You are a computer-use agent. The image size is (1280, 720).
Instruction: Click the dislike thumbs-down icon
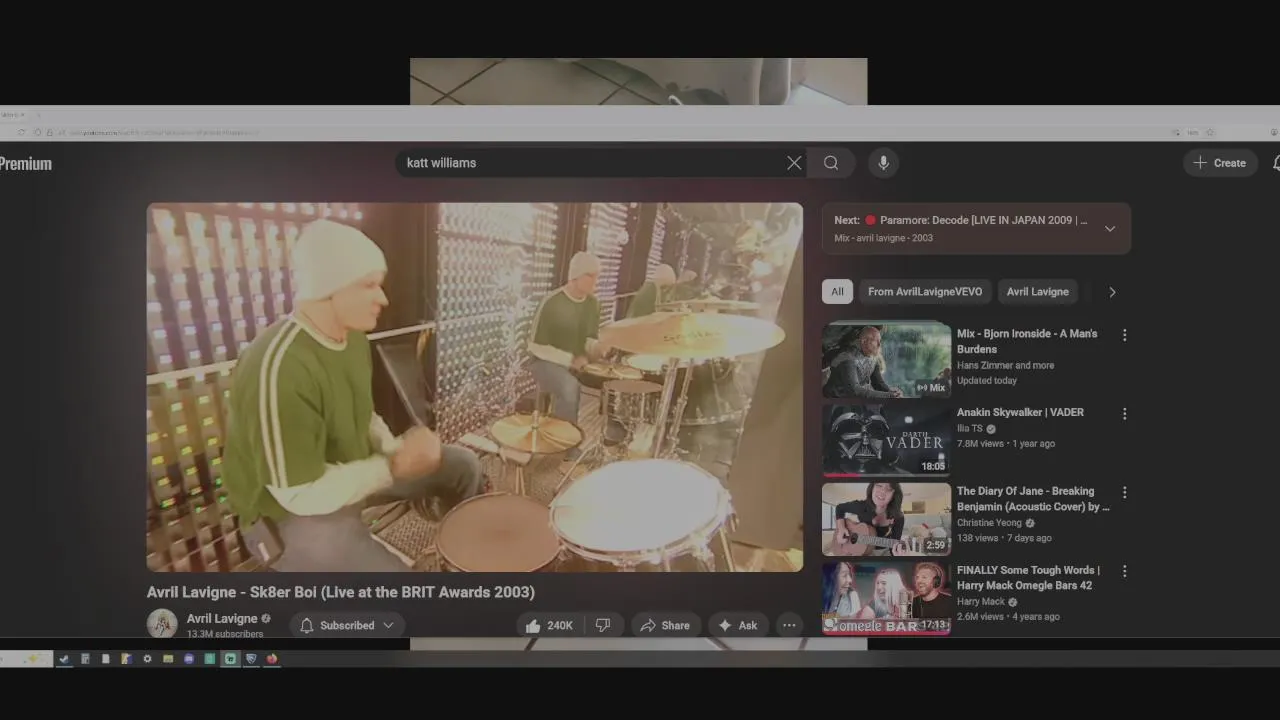(603, 626)
